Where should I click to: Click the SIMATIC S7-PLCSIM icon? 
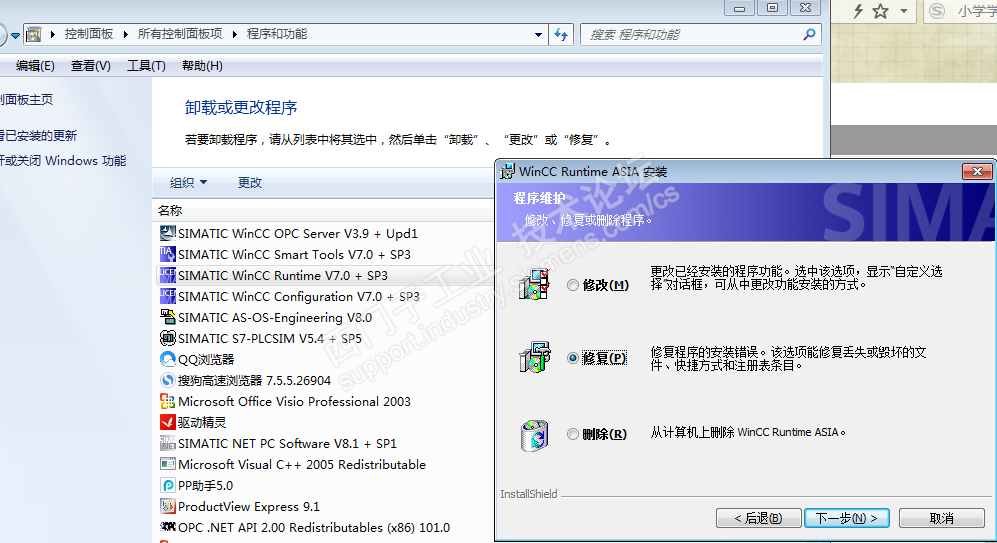pos(167,338)
